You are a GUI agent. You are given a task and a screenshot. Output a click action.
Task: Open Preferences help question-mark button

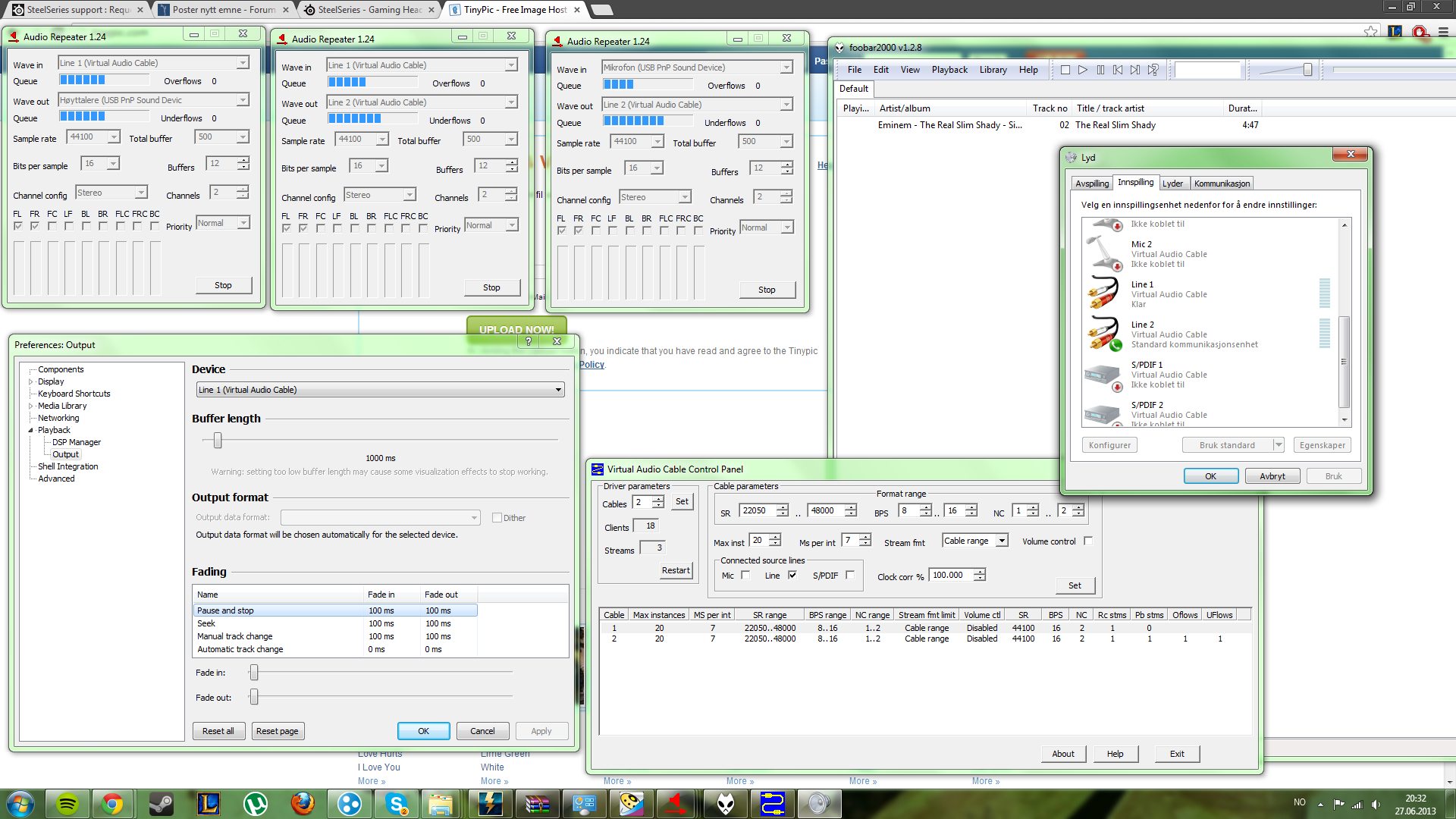pyautogui.click(x=529, y=341)
